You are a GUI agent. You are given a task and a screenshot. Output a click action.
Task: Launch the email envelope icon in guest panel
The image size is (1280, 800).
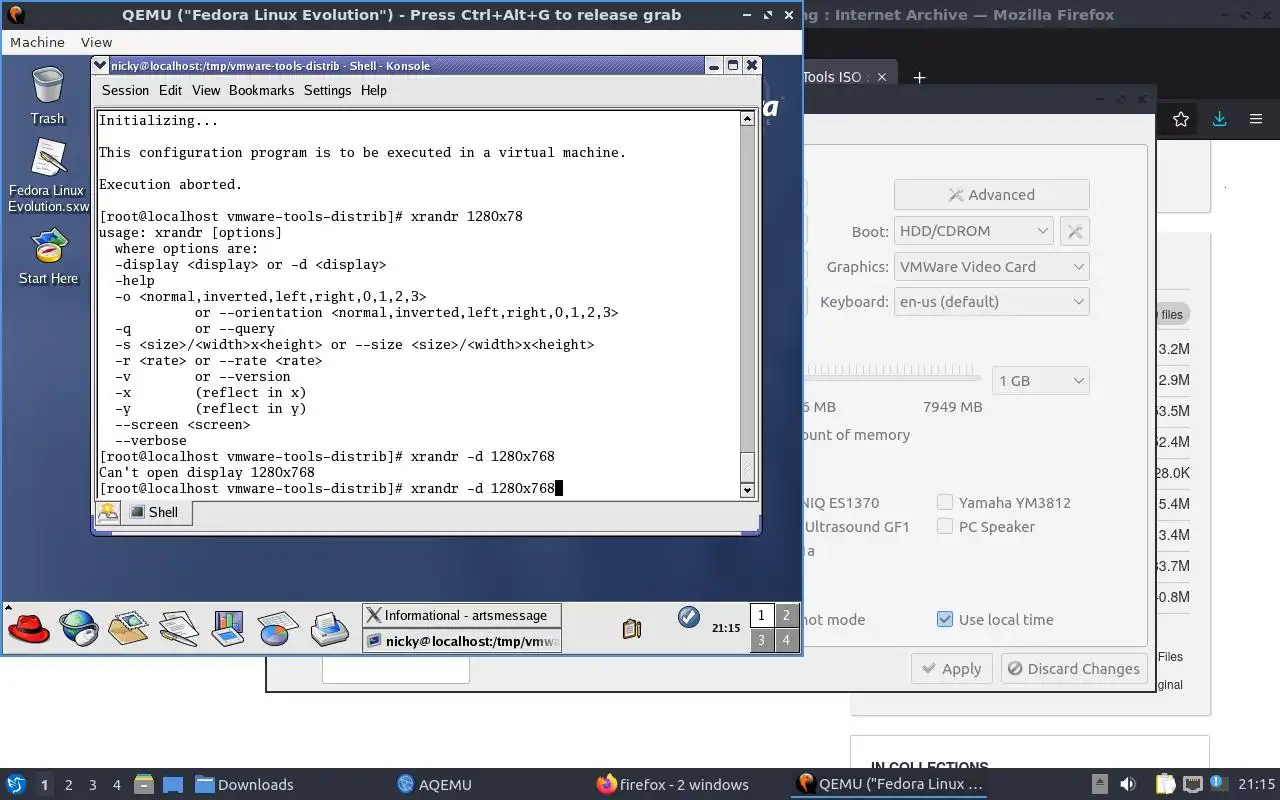128,628
